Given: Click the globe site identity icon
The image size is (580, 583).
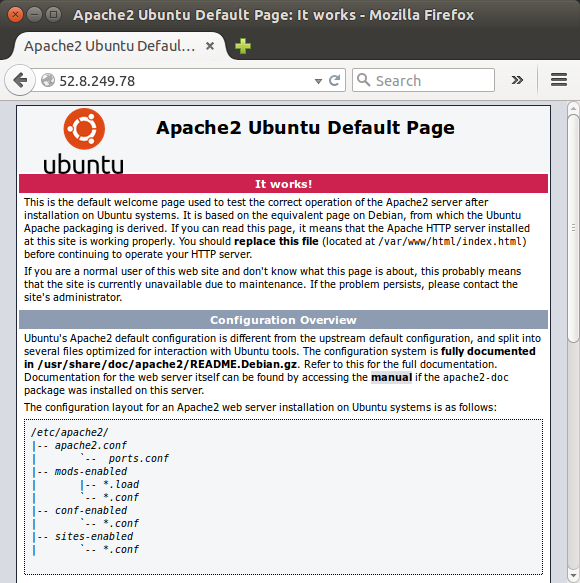Looking at the screenshot, I should (x=48, y=80).
